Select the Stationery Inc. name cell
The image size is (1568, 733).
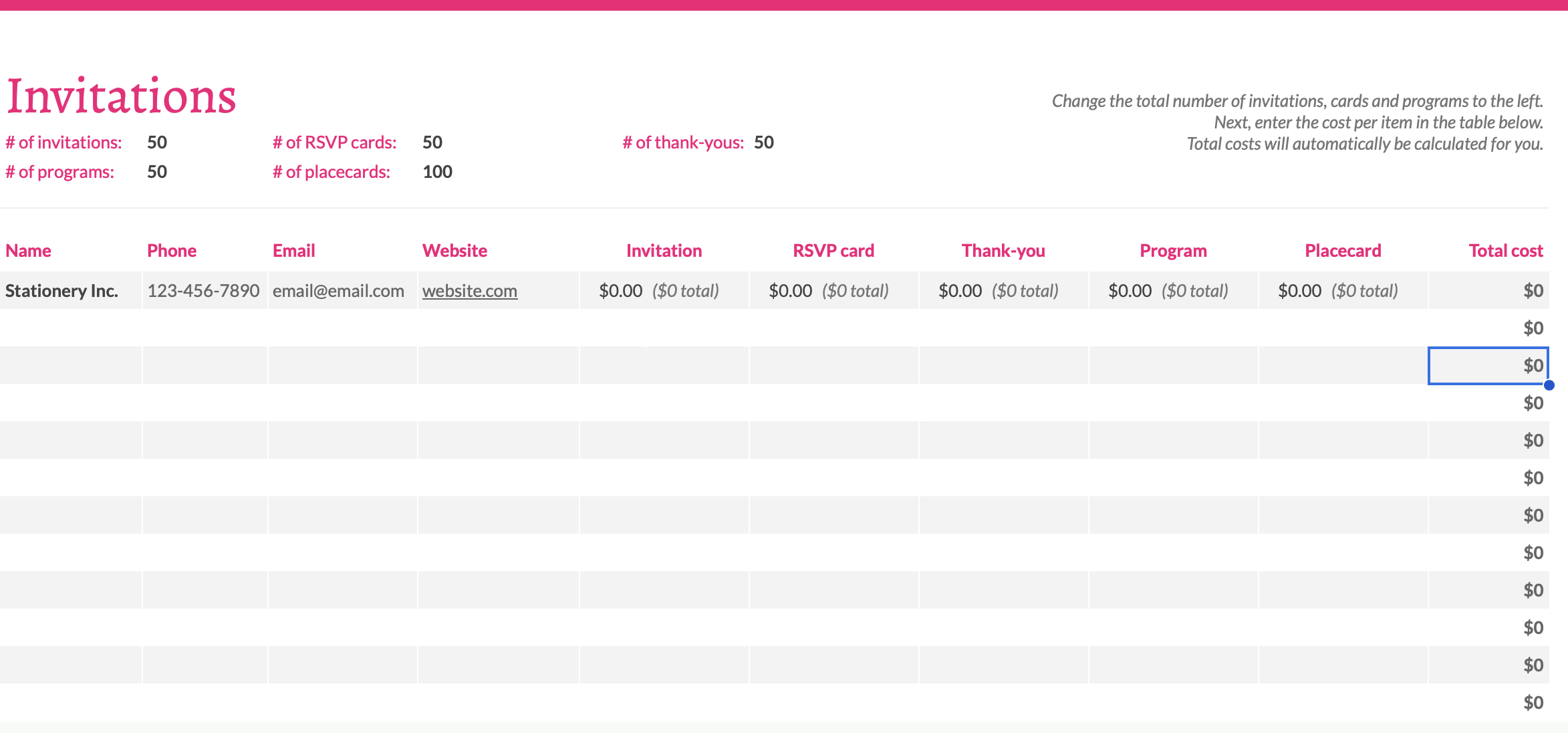(62, 291)
